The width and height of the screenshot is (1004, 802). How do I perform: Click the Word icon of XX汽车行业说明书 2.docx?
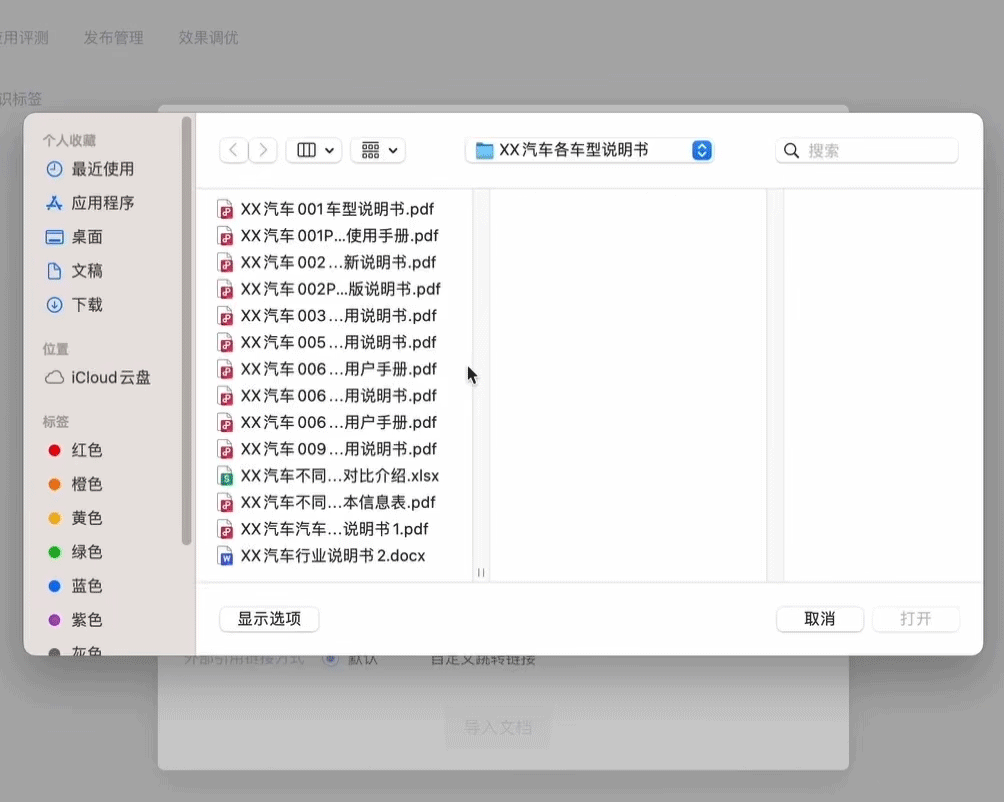point(225,556)
